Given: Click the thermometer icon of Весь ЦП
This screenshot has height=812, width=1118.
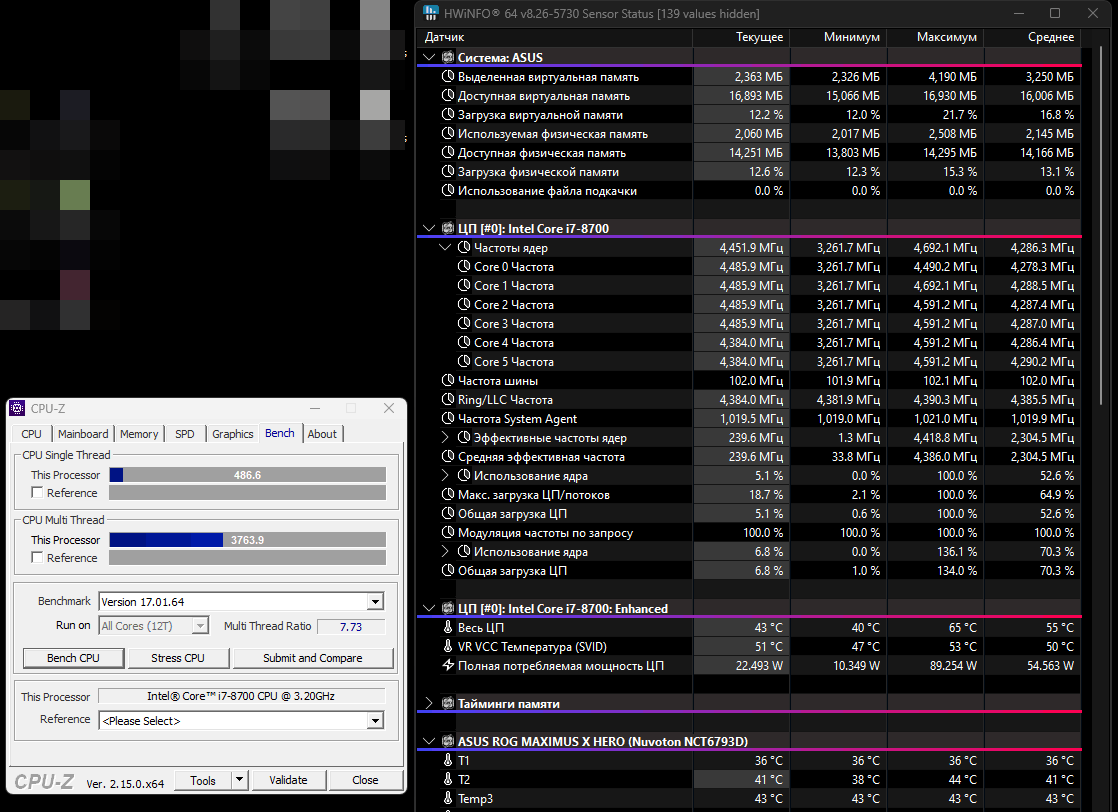Looking at the screenshot, I should [x=448, y=627].
